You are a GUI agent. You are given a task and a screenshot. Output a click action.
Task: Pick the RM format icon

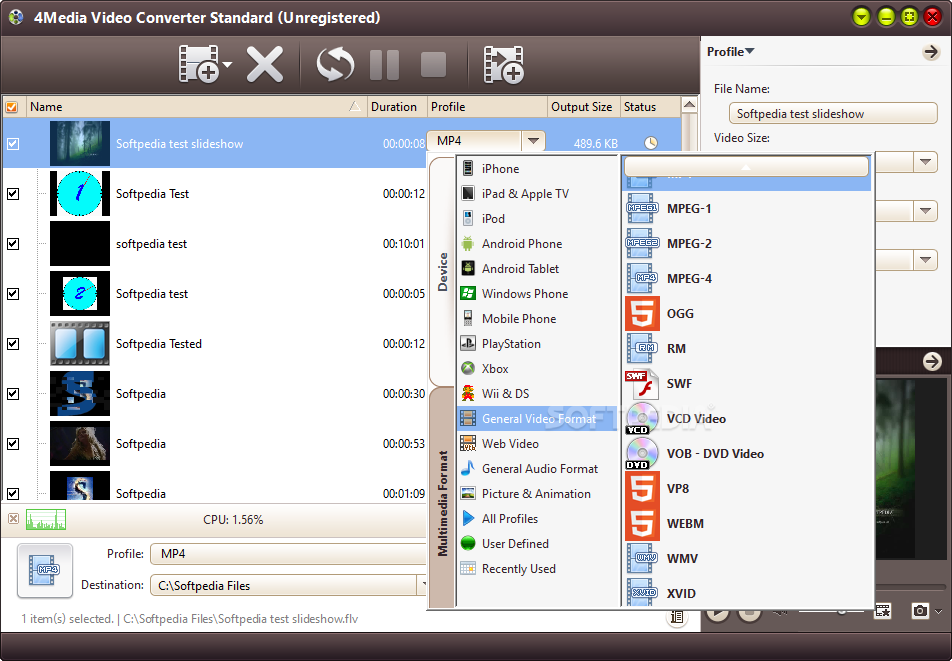(642, 348)
